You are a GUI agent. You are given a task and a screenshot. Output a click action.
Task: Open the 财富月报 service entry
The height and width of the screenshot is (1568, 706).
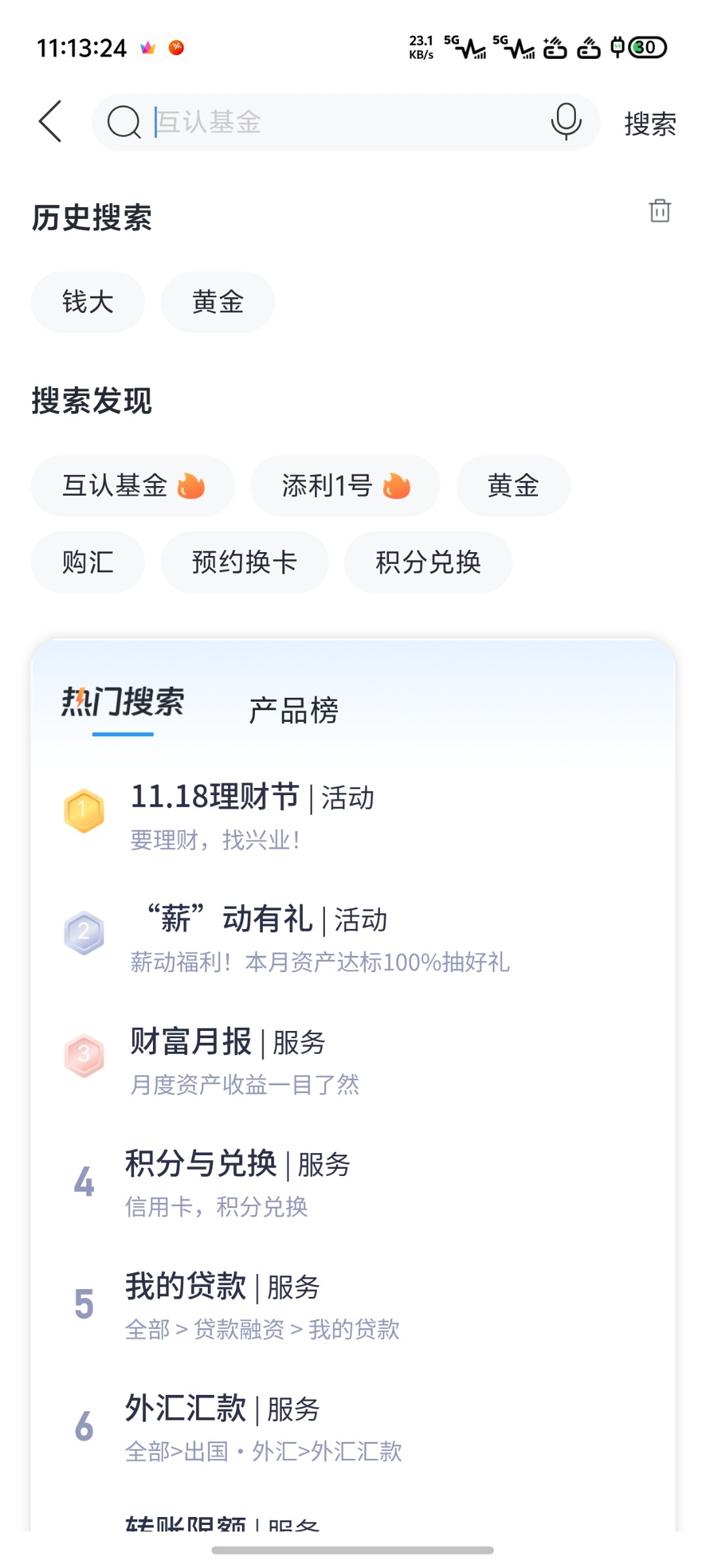tap(228, 1058)
